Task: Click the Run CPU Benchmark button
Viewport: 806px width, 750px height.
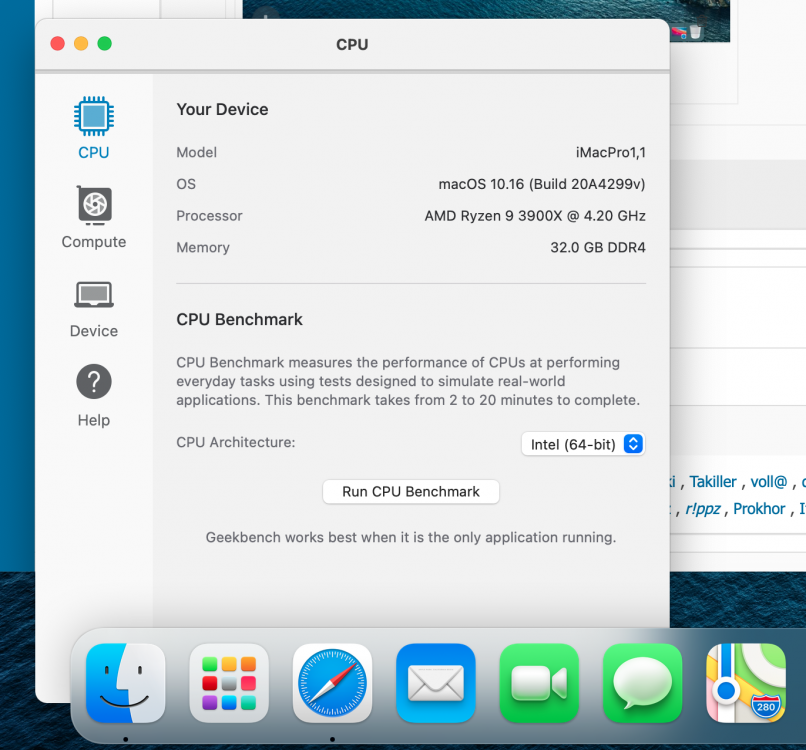Action: (x=411, y=492)
